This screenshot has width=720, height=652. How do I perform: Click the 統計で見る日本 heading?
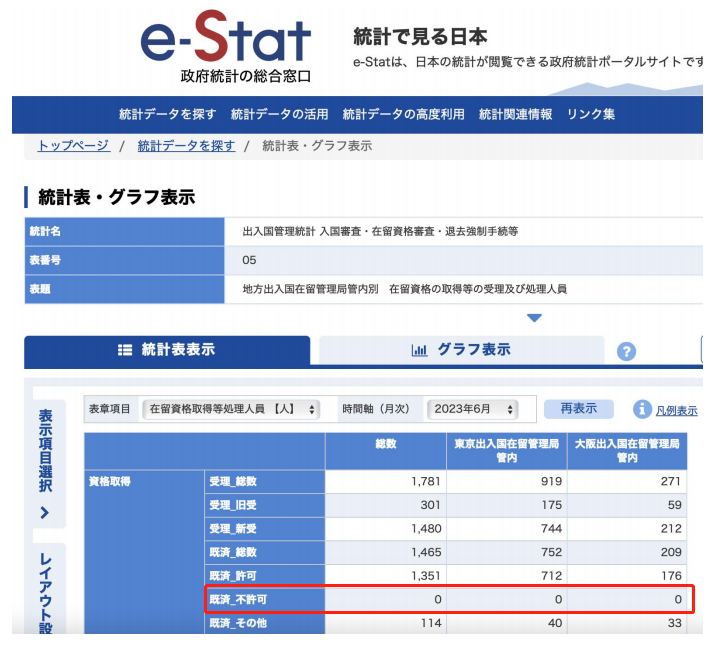tap(420, 36)
